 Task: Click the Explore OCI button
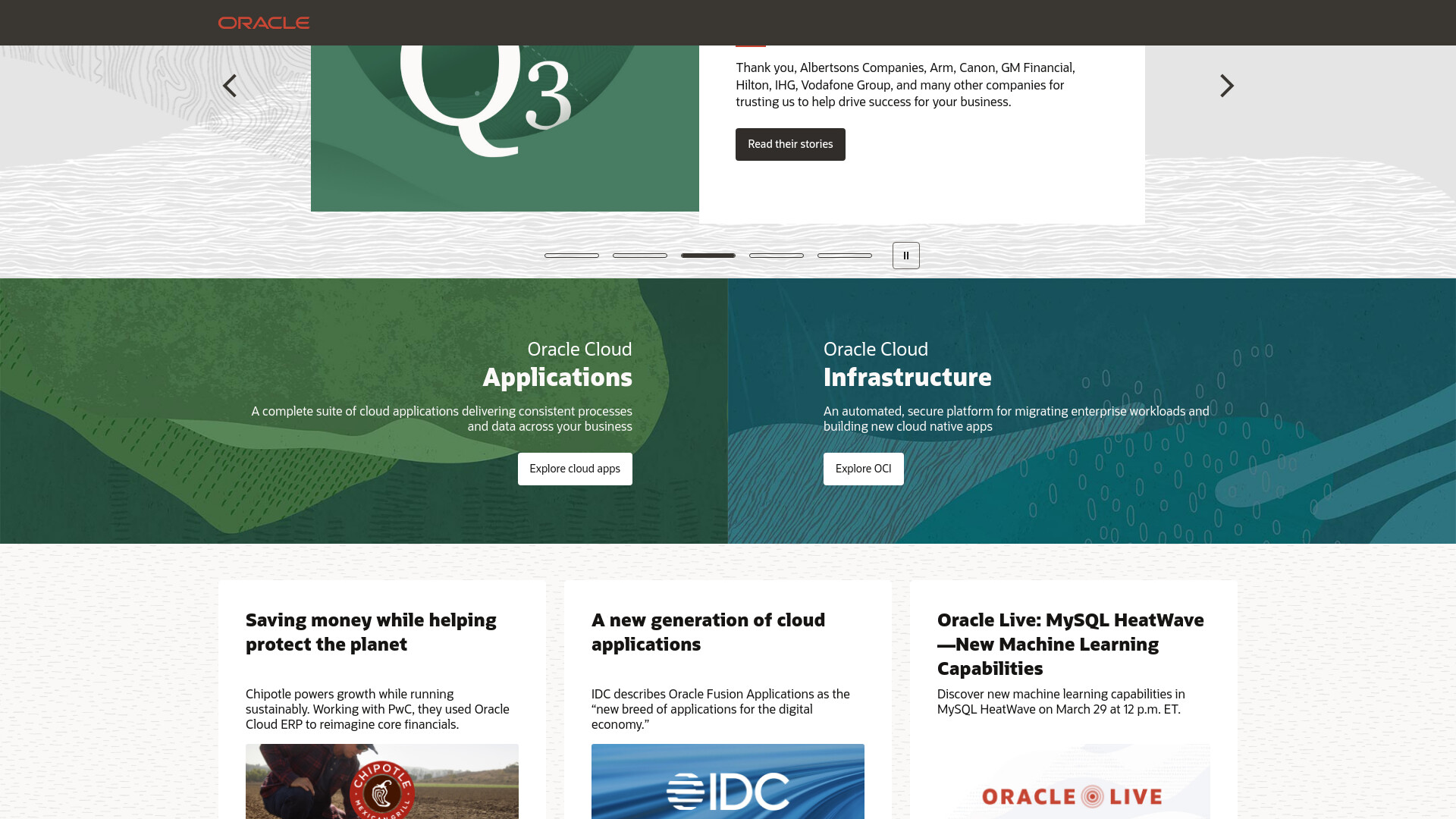[x=863, y=469]
